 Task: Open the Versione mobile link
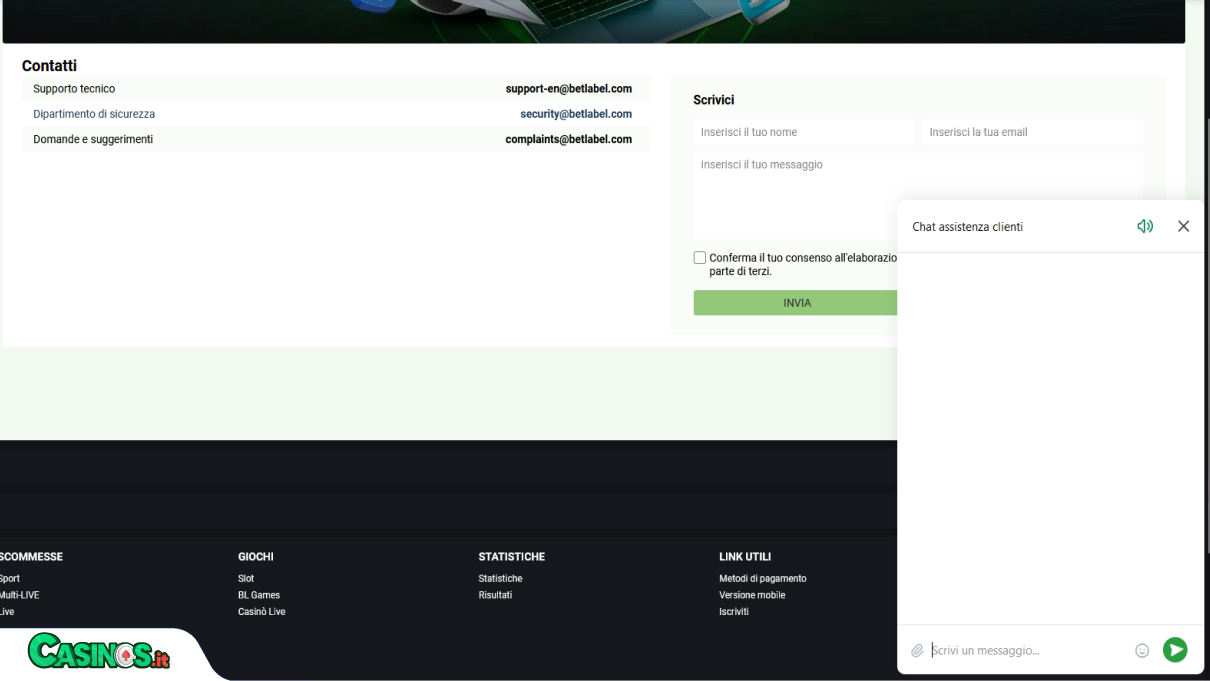click(752, 595)
